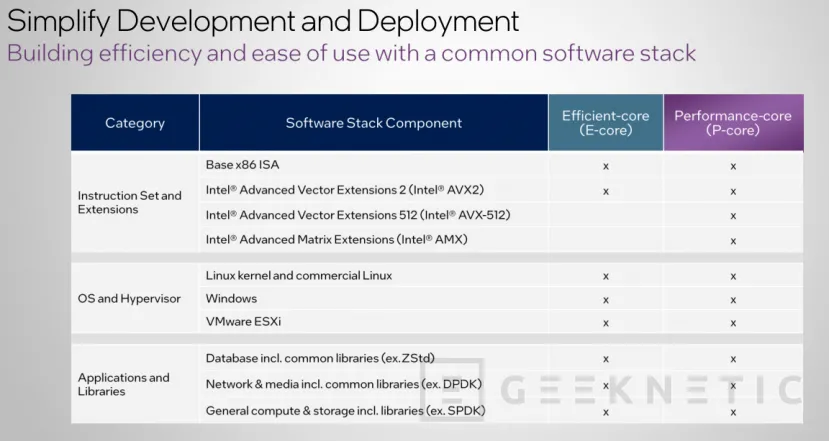Select the Category column header

pyautogui.click(x=135, y=123)
